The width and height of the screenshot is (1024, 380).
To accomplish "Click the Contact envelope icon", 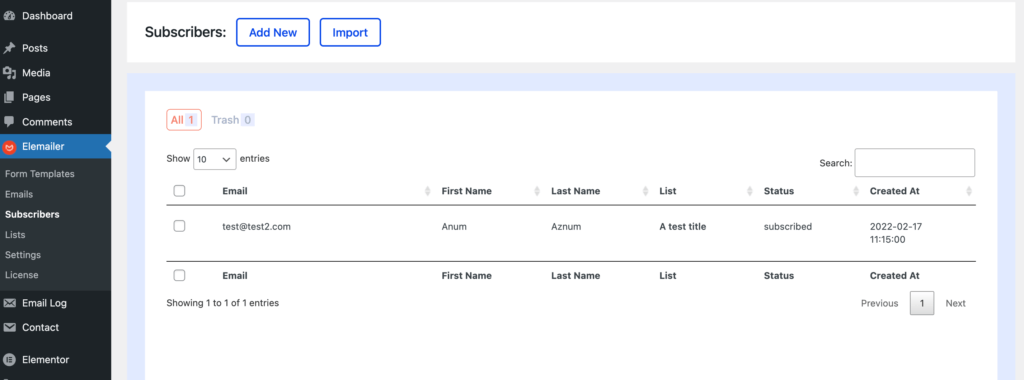I will [x=9, y=328].
